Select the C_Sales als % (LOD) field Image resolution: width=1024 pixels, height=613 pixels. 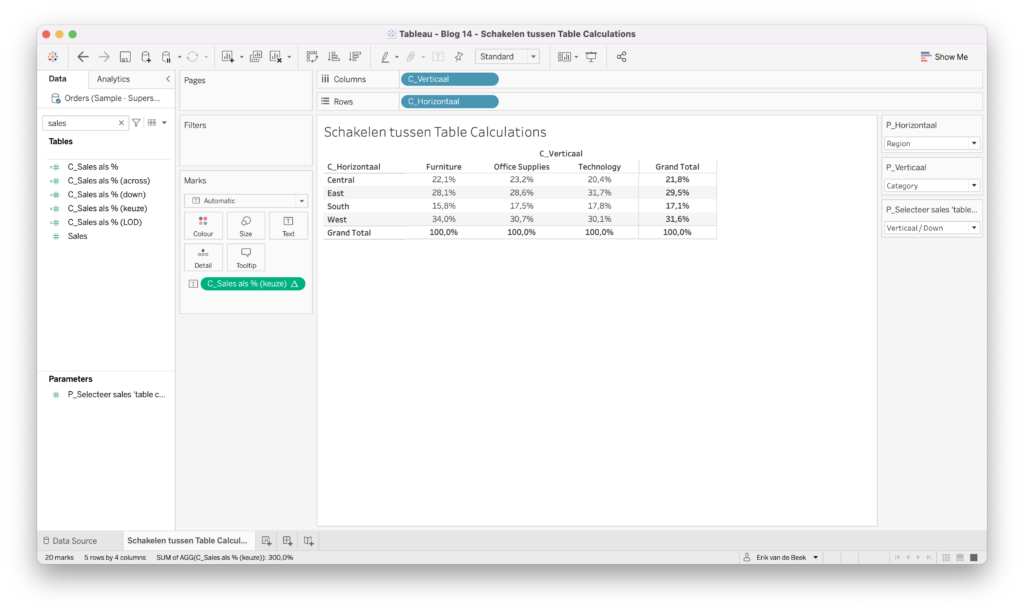102,222
